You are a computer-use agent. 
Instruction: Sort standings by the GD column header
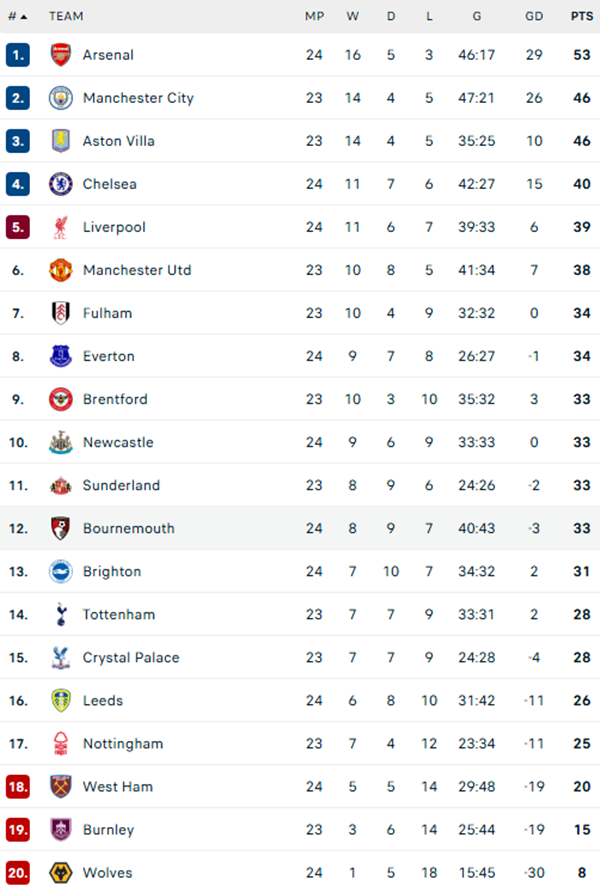(533, 16)
